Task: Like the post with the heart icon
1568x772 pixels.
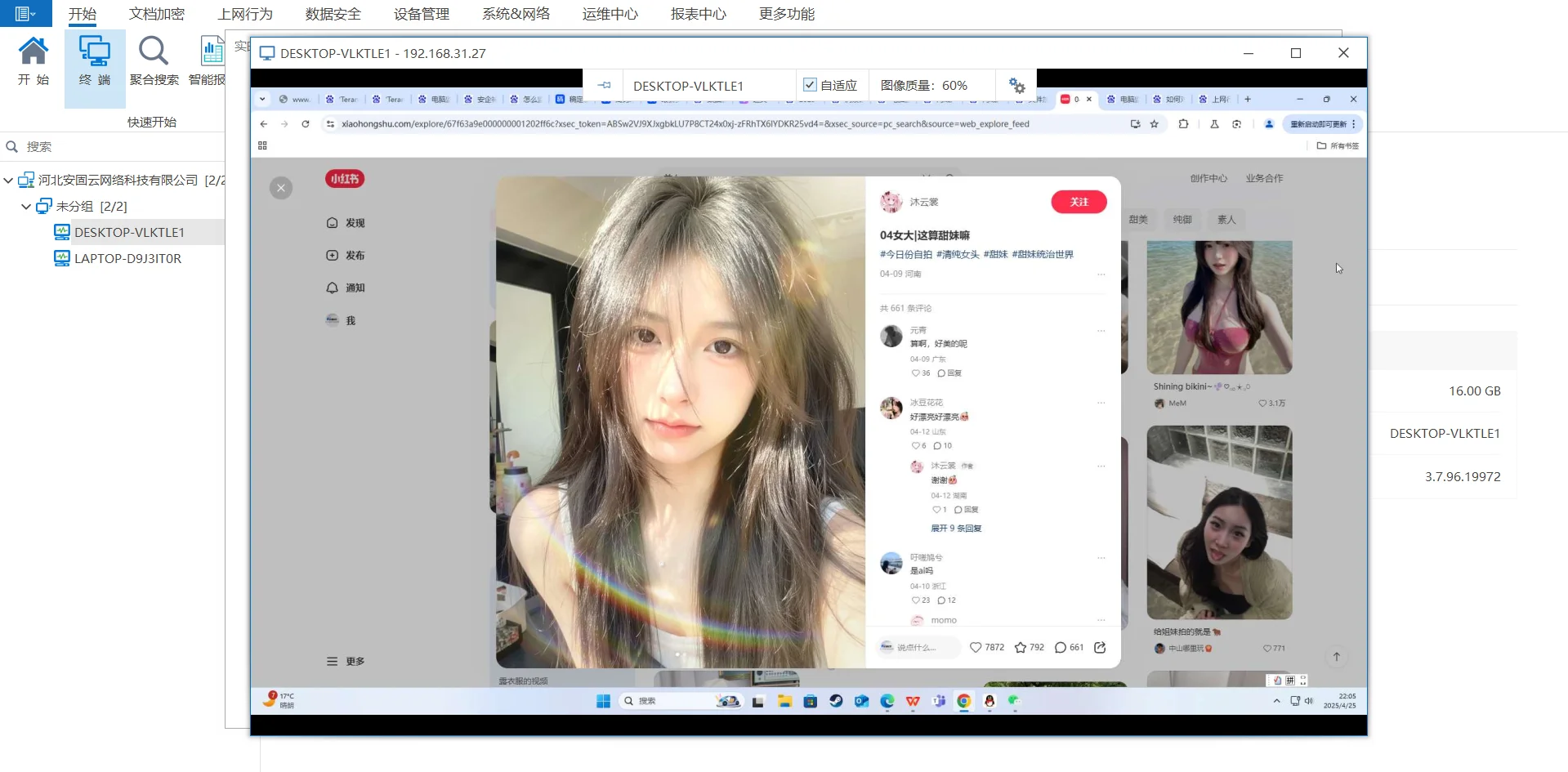Action: pyautogui.click(x=976, y=647)
